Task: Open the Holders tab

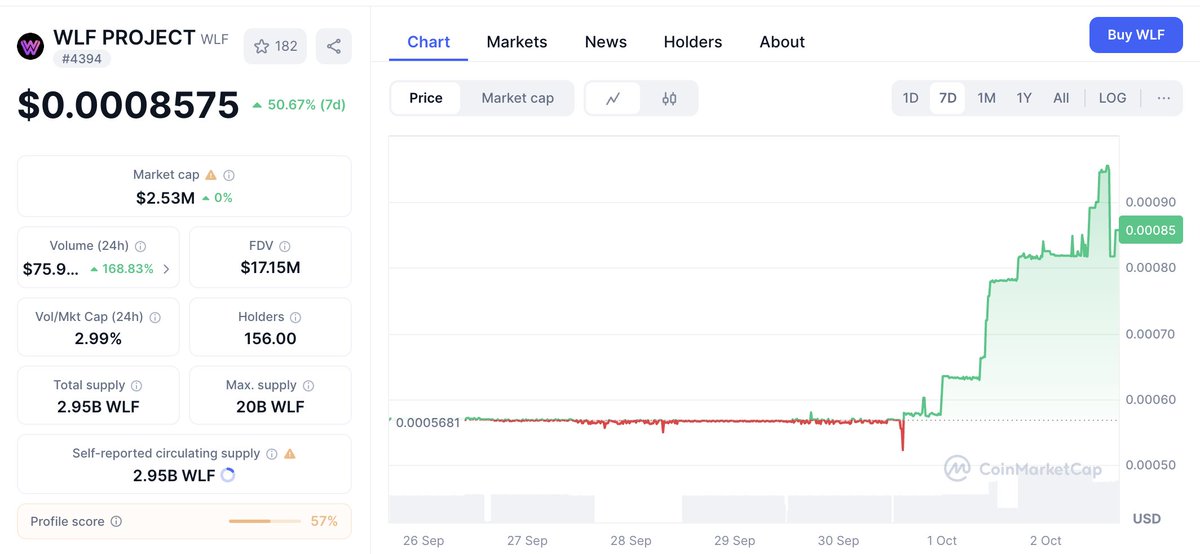Action: click(x=693, y=42)
